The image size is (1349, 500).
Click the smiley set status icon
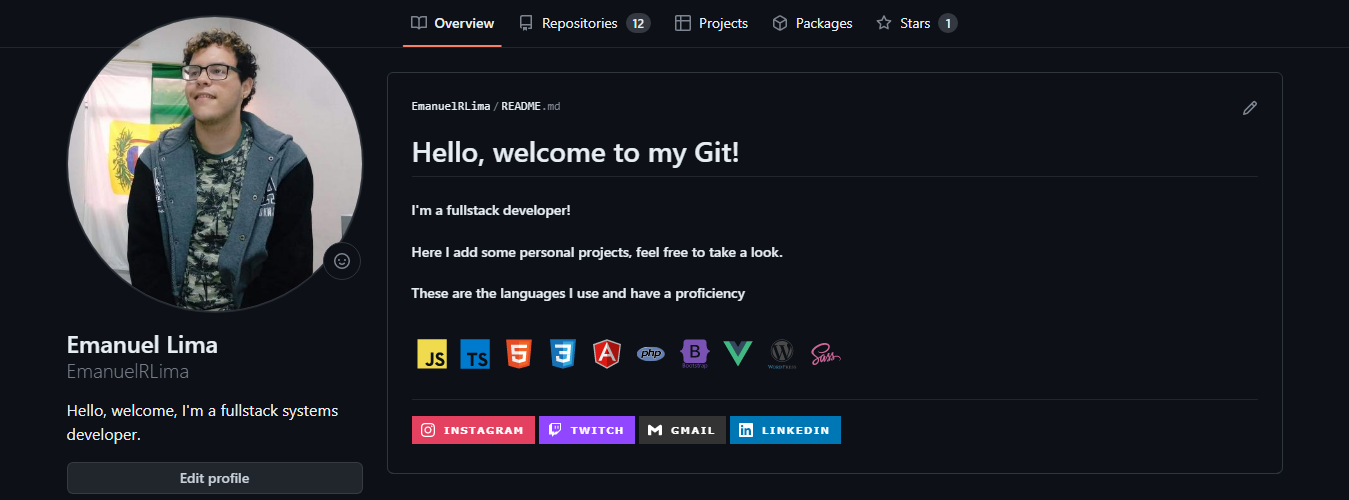coord(342,261)
